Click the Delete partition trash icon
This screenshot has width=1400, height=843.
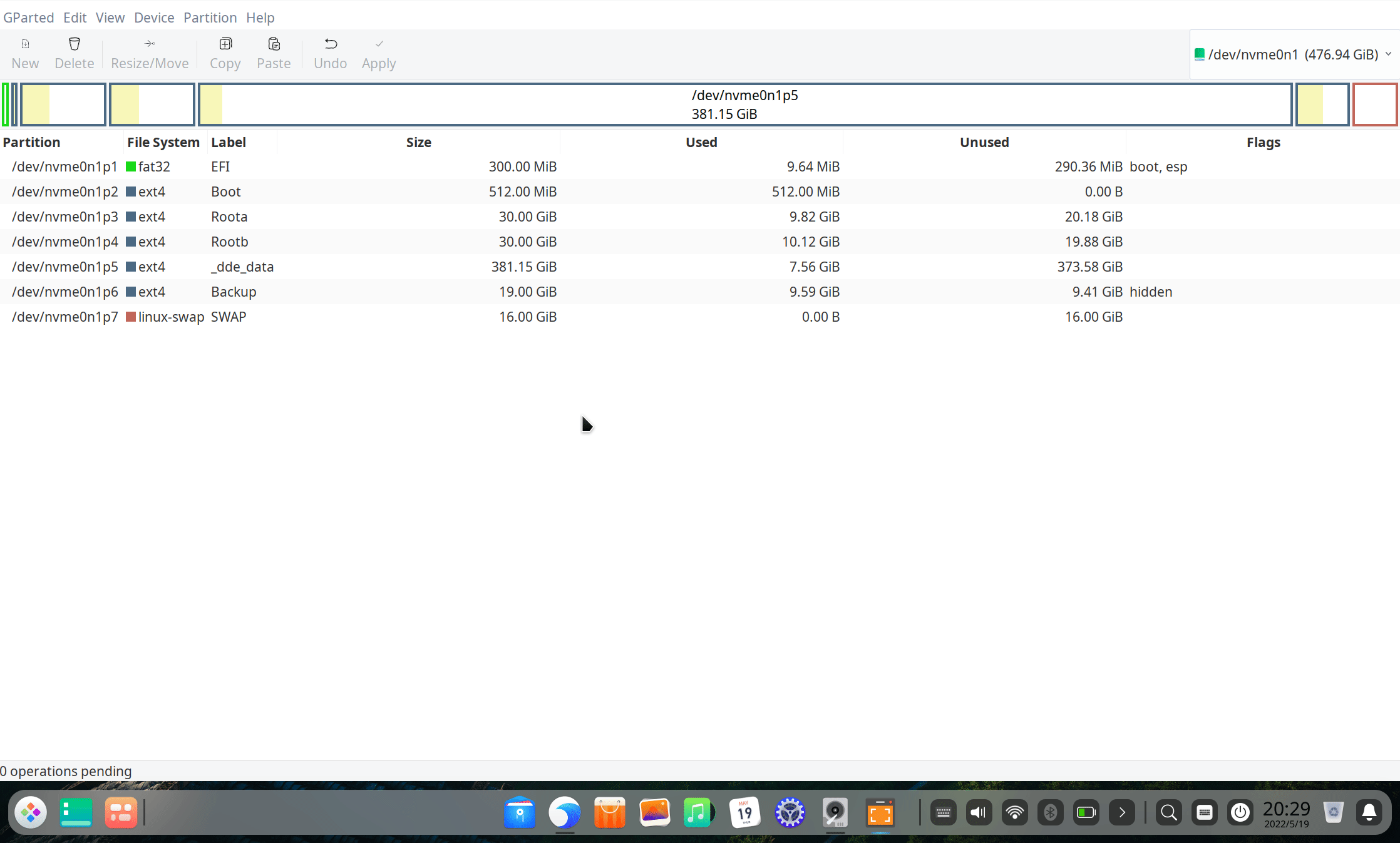pos(74,44)
